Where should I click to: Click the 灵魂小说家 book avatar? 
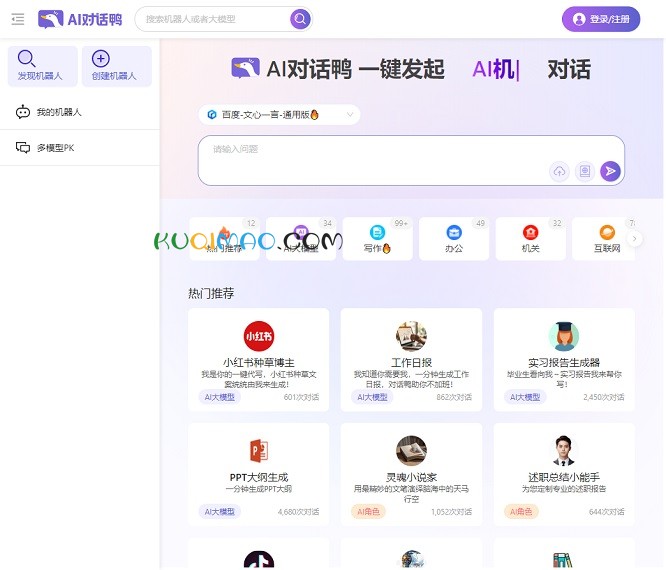pyautogui.click(x=411, y=451)
